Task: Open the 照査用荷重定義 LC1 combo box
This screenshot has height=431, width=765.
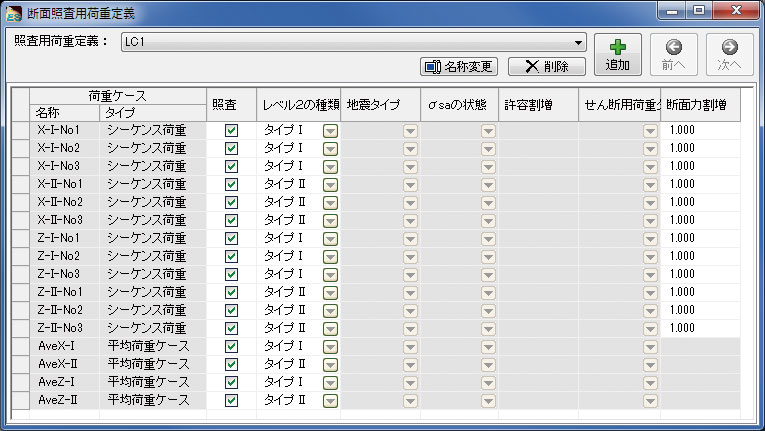Action: (354, 42)
